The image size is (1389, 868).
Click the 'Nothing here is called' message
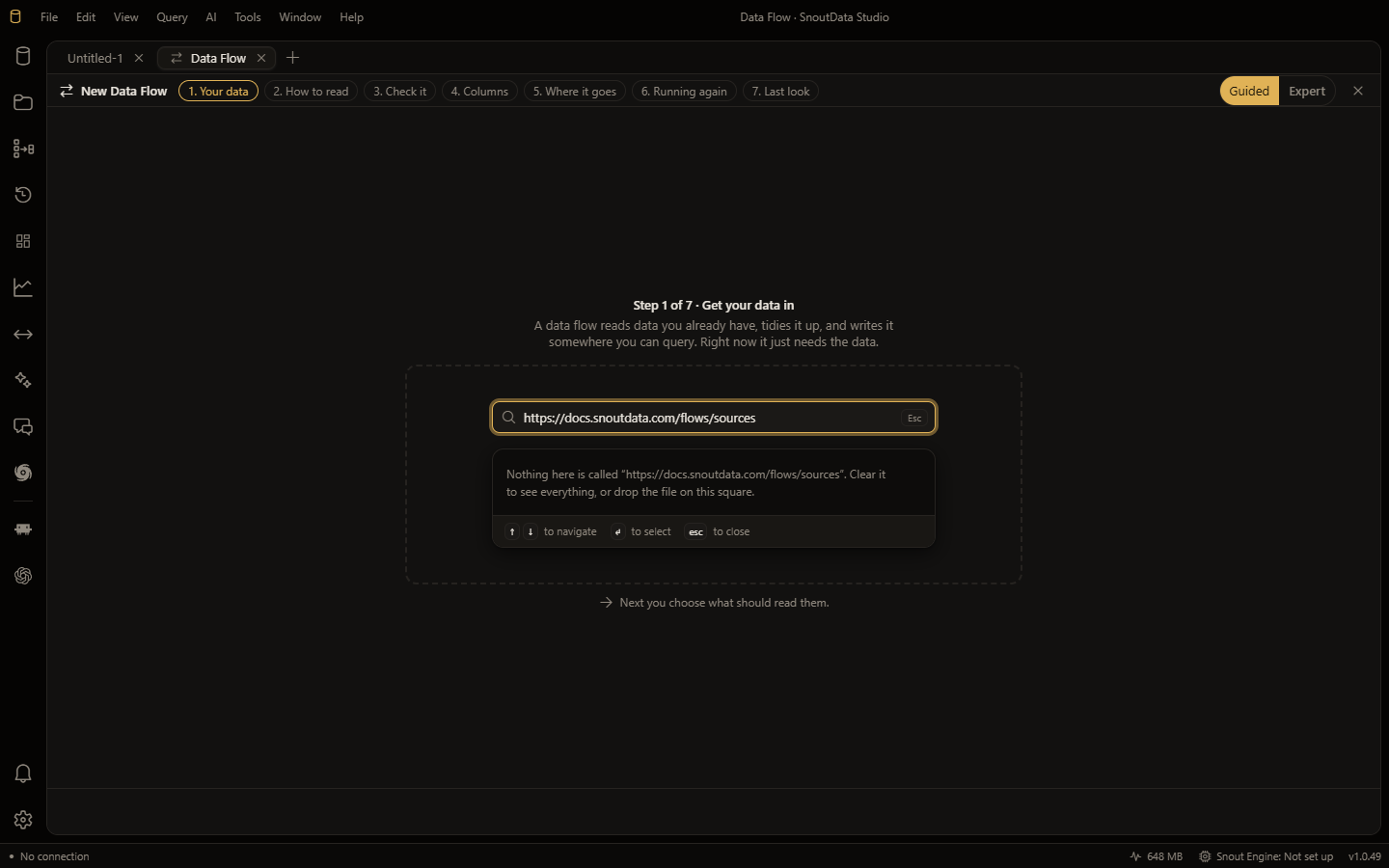[695, 483]
